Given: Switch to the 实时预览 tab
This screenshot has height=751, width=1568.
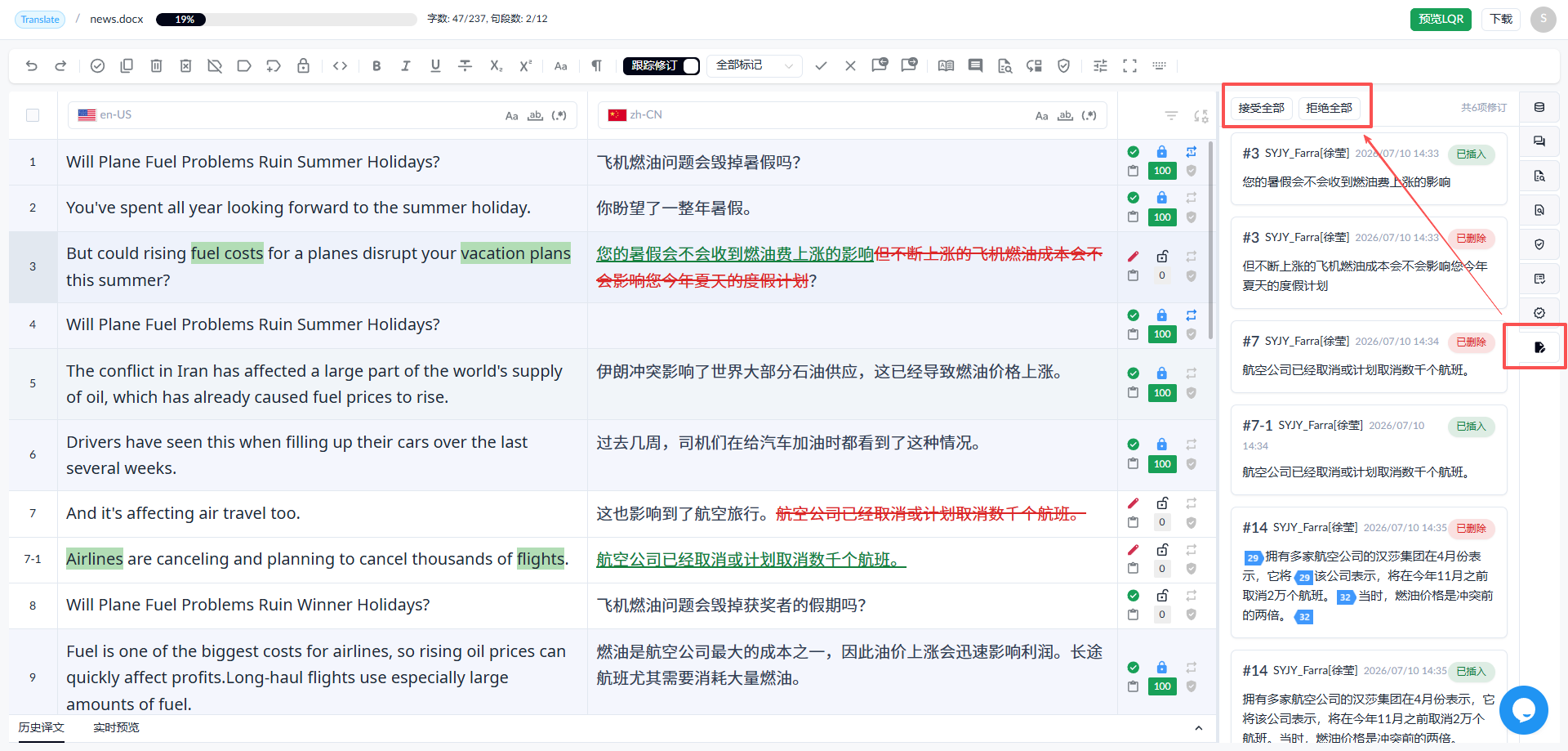Looking at the screenshot, I should (116, 727).
